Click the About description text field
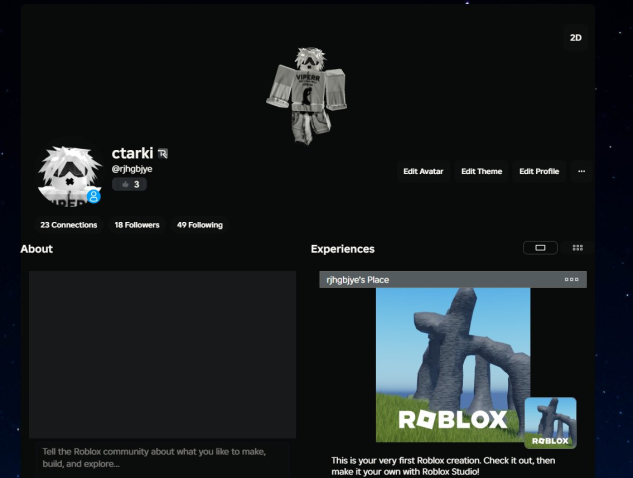Image resolution: width=633 pixels, height=478 pixels. pos(162,459)
